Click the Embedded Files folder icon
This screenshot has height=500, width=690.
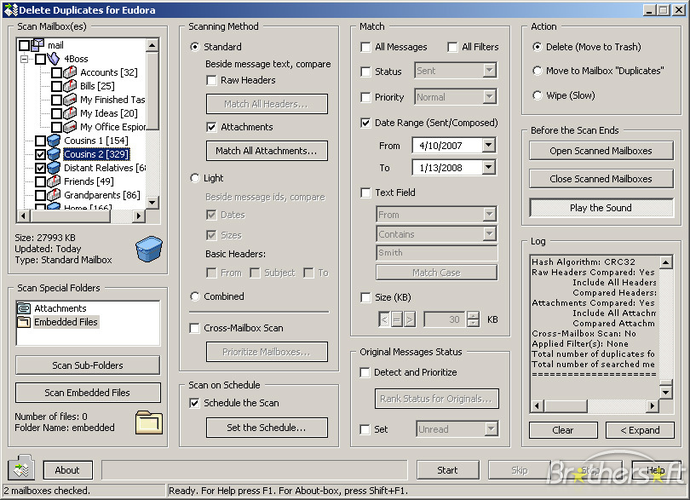tap(24, 322)
